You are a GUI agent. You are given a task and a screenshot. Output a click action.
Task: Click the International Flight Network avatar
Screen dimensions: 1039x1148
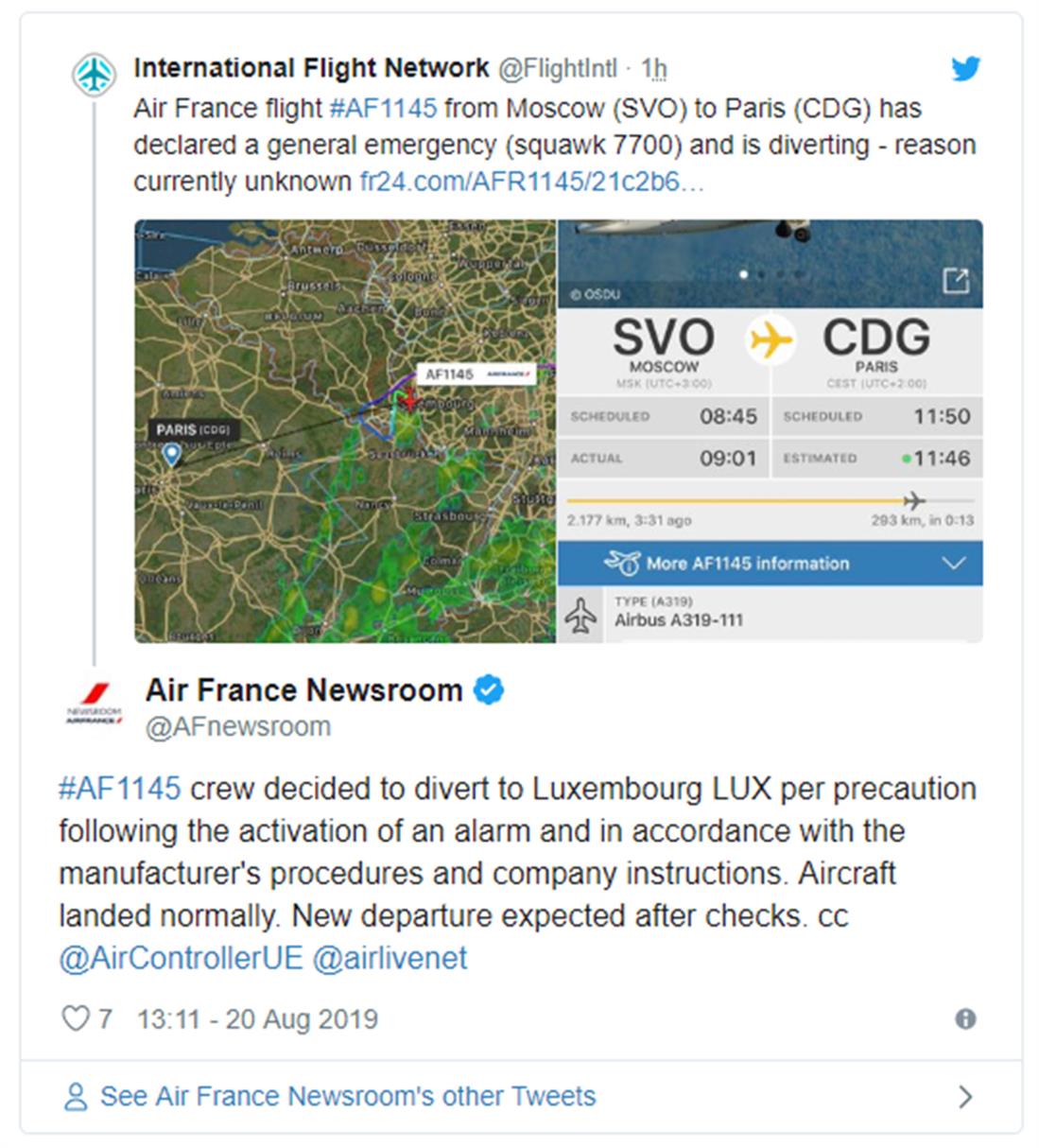pyautogui.click(x=94, y=74)
